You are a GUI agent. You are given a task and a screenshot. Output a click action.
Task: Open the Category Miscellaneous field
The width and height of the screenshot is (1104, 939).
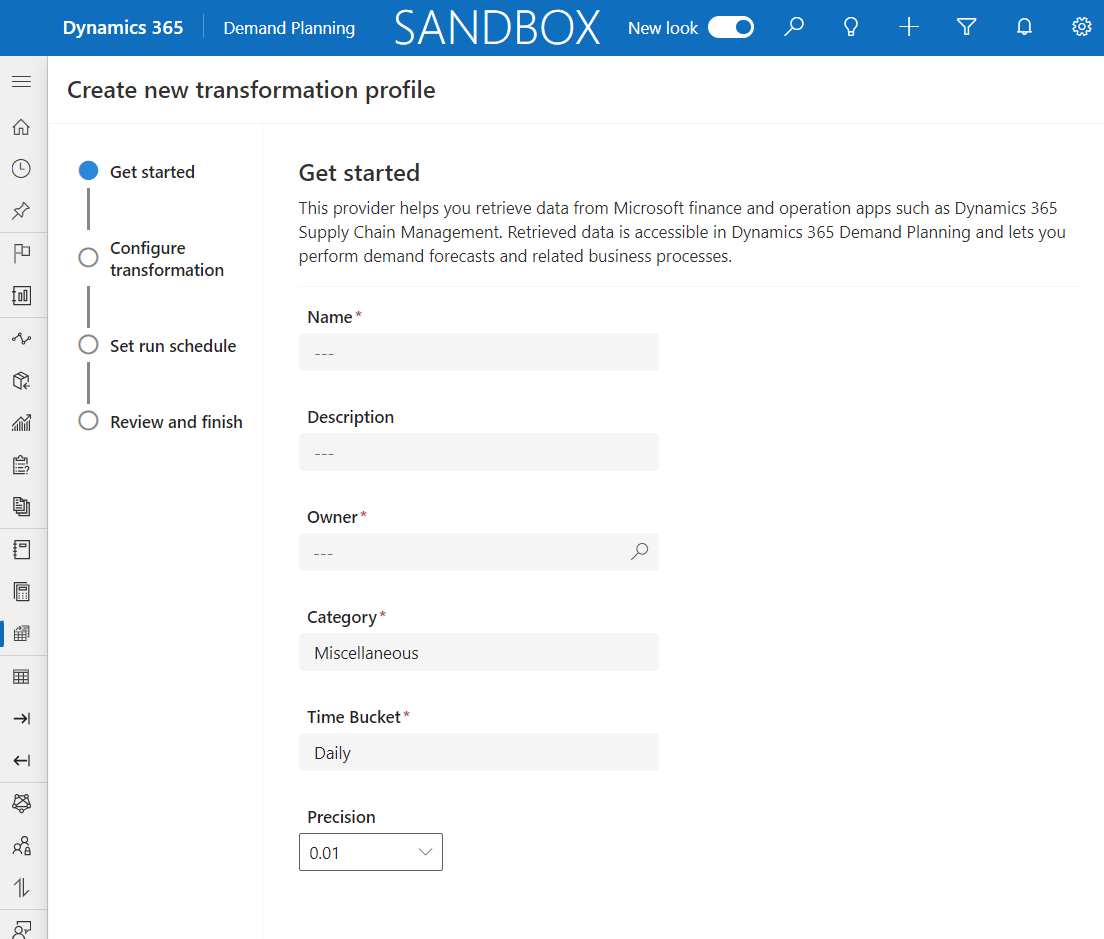(x=479, y=653)
